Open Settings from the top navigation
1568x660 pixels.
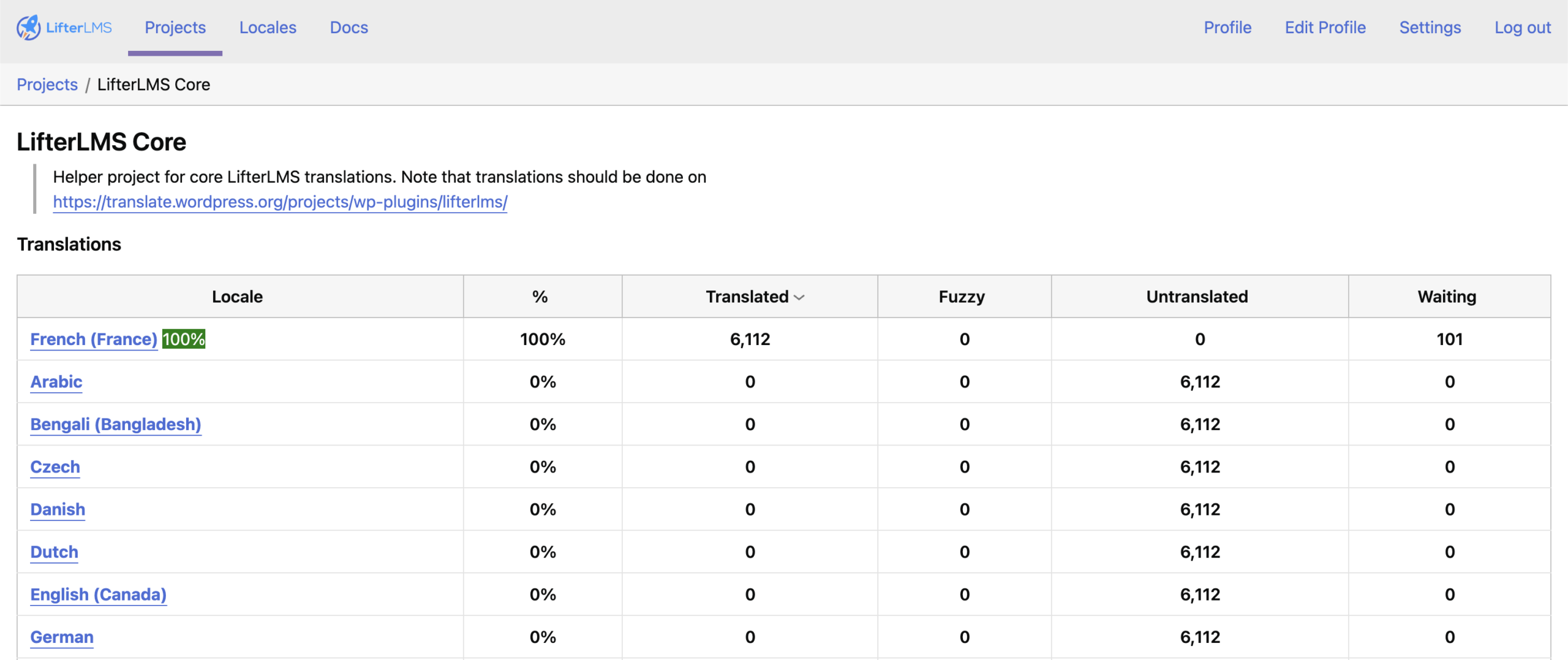1430,28
